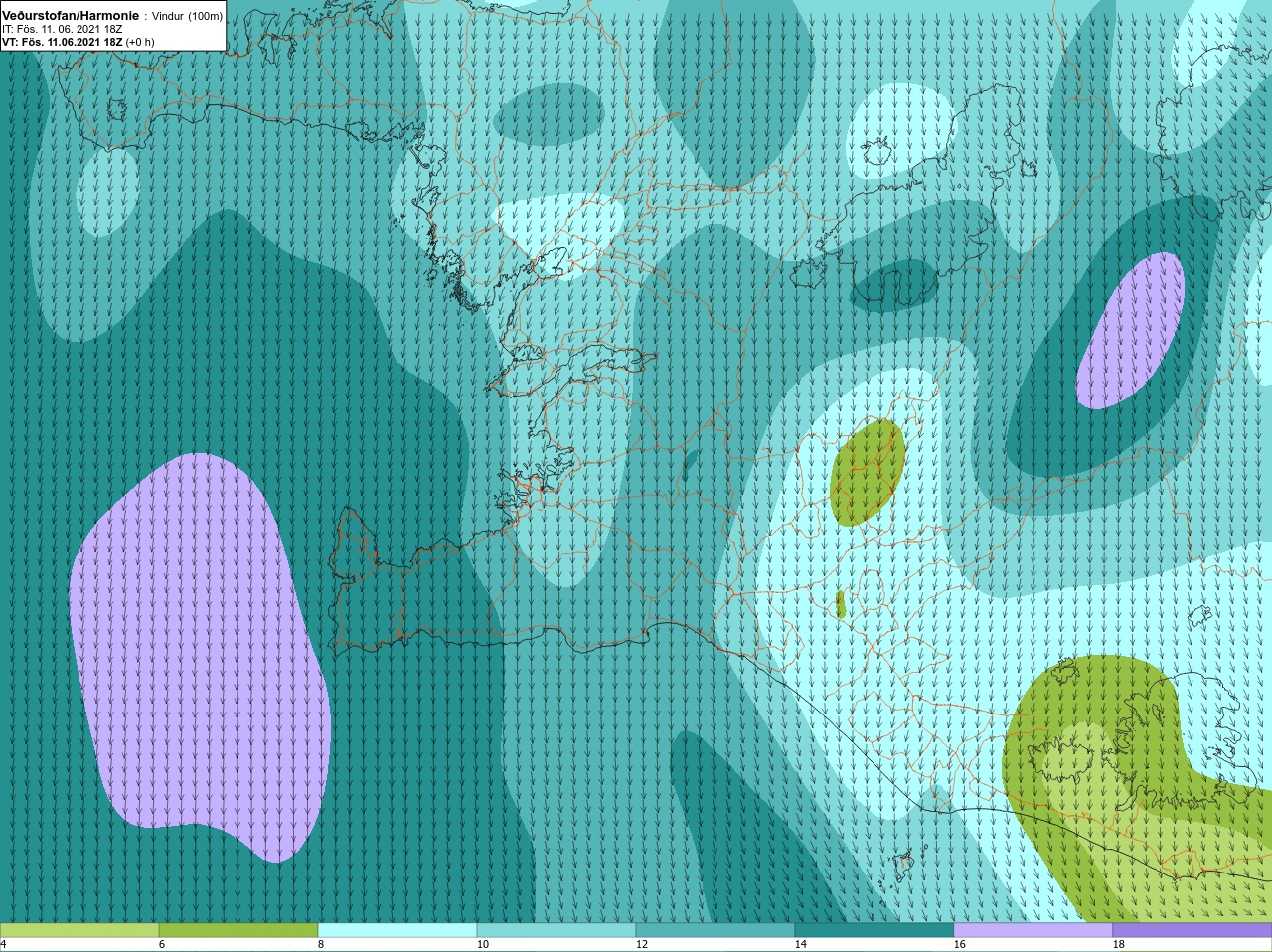Click the 'IT: Fös. 11. 06. 2021 18Z' line
Screen dimensions: 1272x952
pos(63,29)
